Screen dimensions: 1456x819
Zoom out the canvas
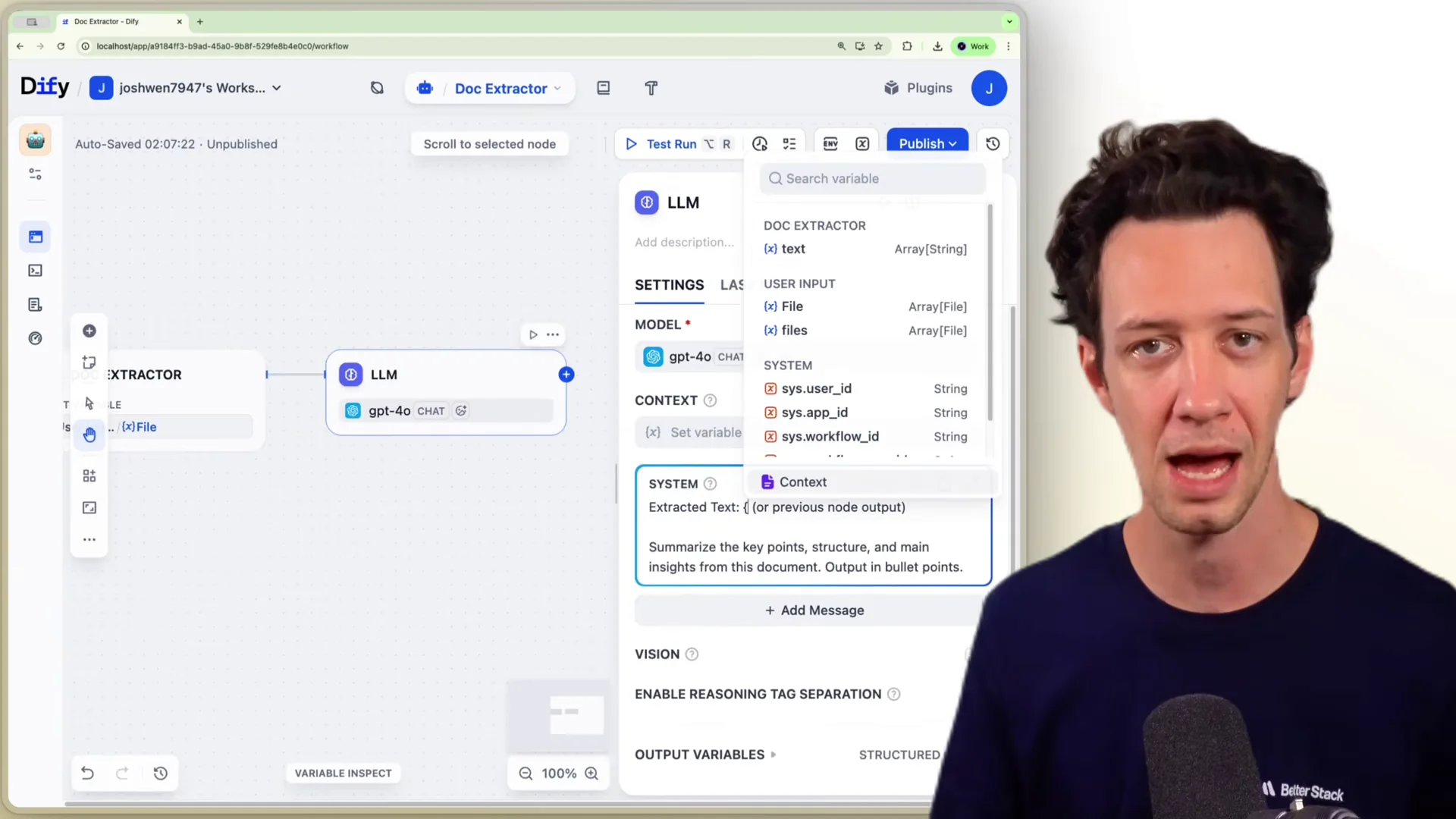point(526,773)
